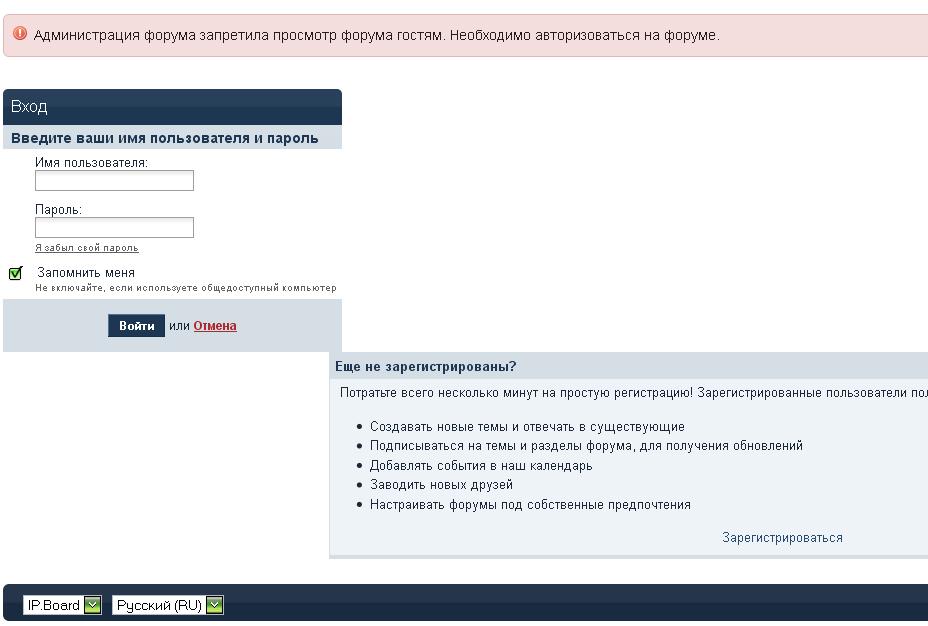Focus the "Пароль" input field
Viewport: 928px width, 626px height.
114,228
